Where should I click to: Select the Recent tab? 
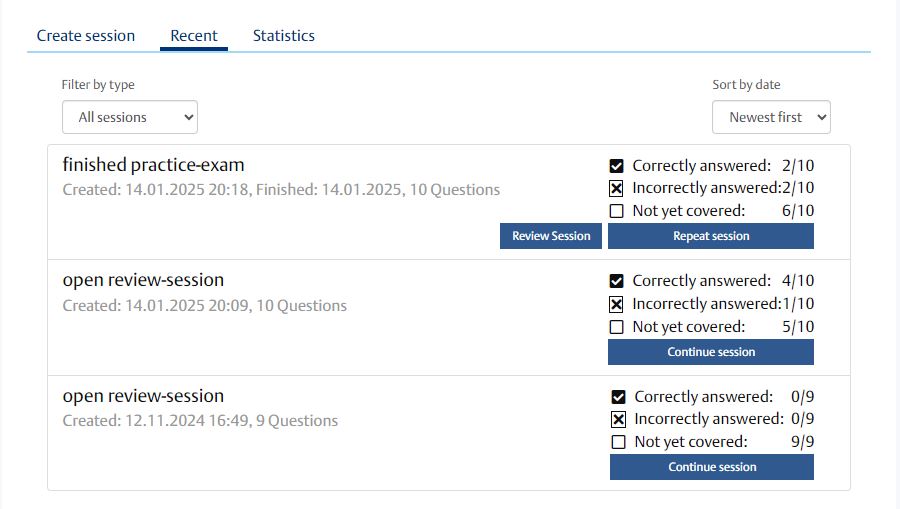[x=194, y=36]
